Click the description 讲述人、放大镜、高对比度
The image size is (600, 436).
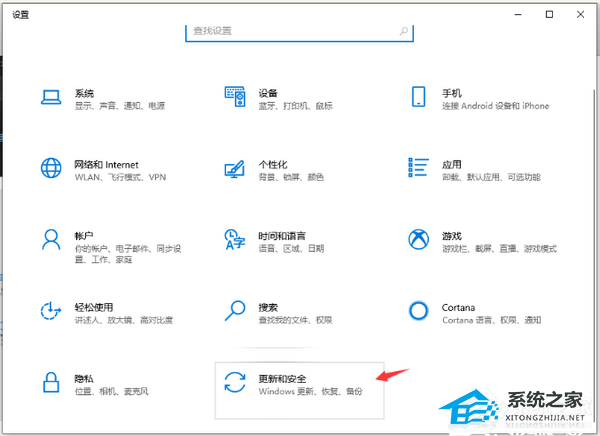coord(124,320)
